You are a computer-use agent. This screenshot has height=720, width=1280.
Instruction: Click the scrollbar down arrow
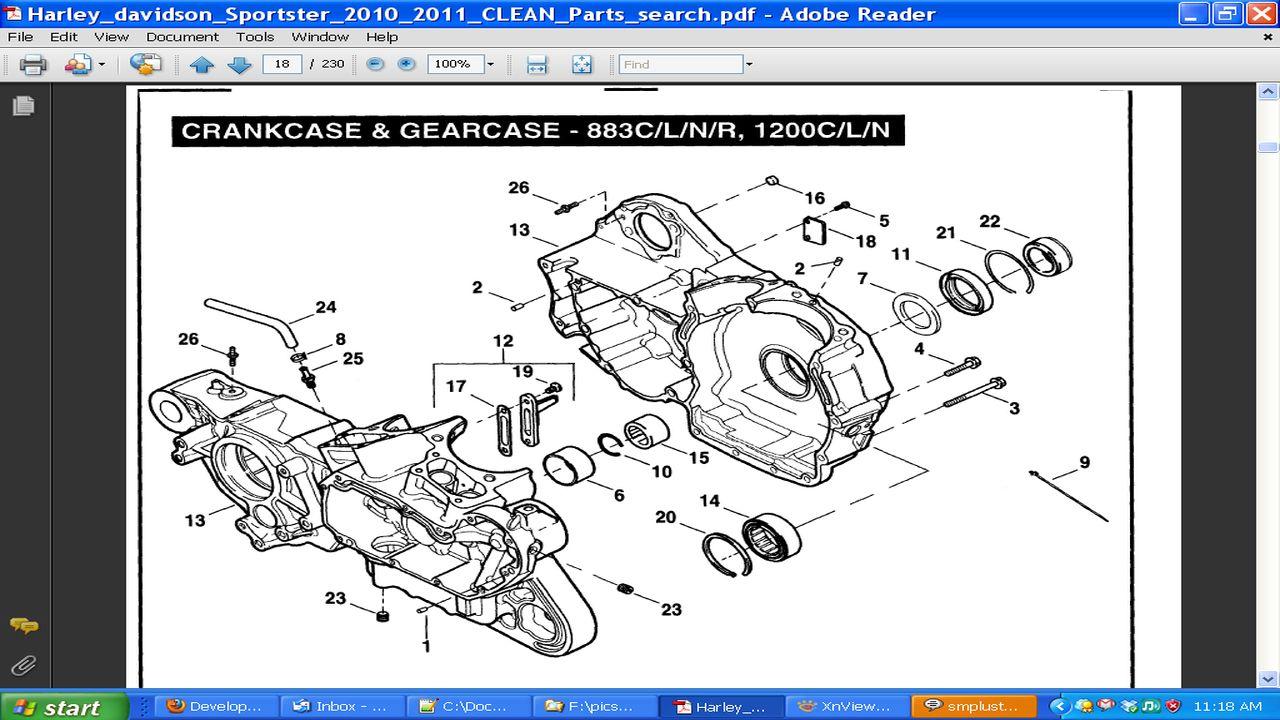[1268, 680]
